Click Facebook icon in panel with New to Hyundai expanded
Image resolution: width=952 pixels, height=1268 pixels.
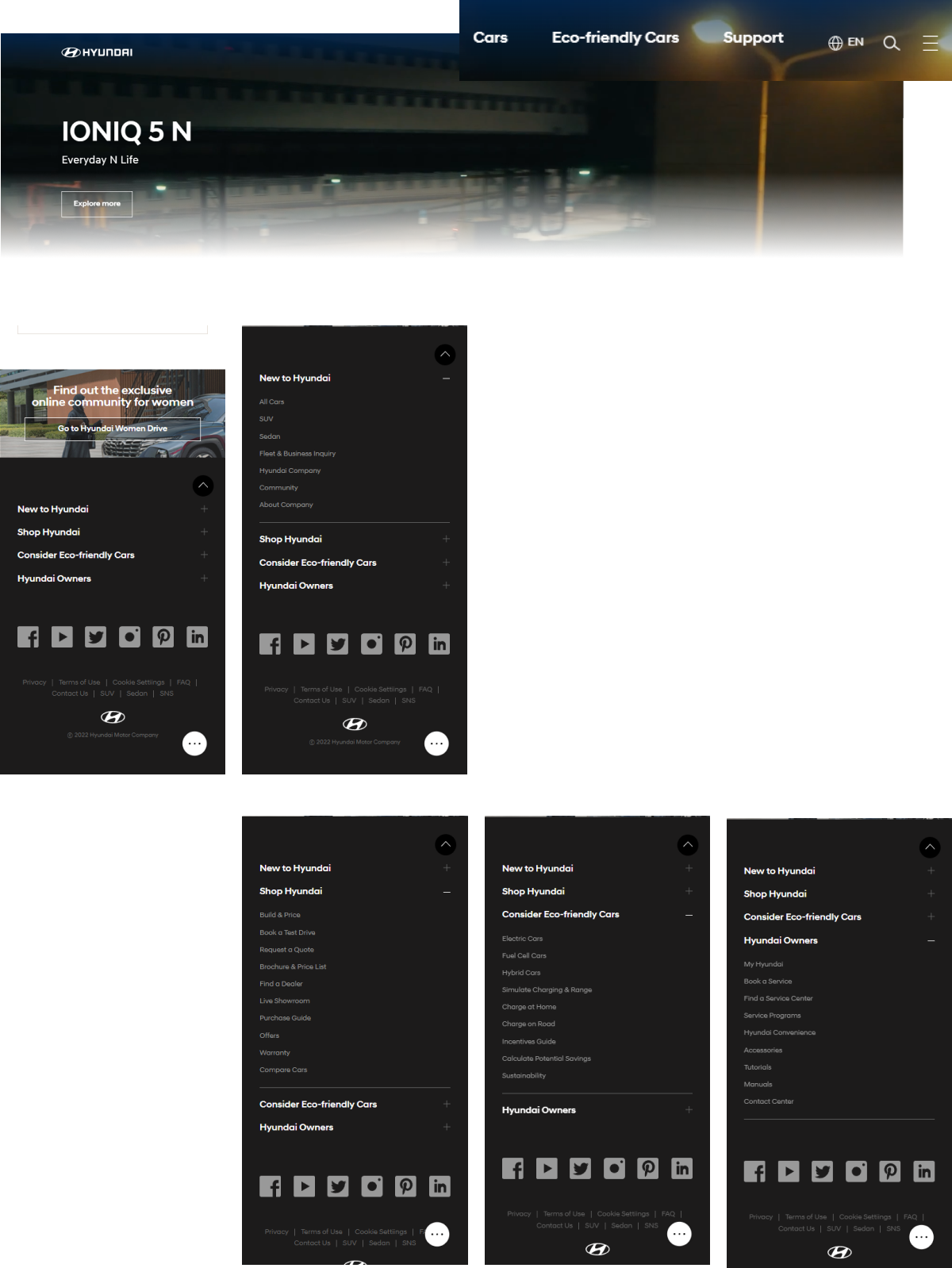click(270, 644)
